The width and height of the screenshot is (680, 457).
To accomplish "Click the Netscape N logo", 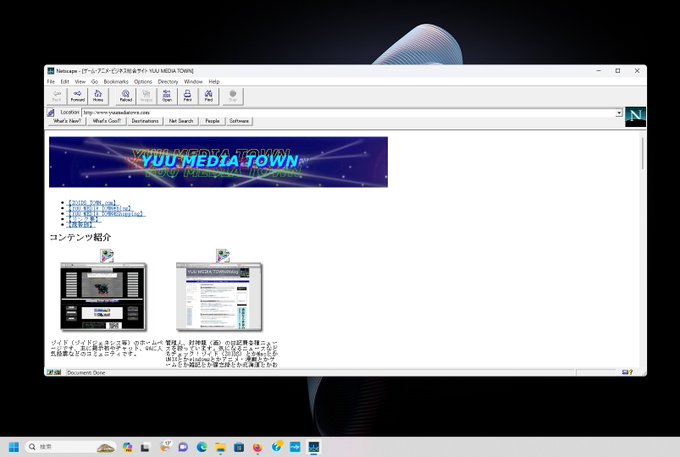I will pos(635,116).
